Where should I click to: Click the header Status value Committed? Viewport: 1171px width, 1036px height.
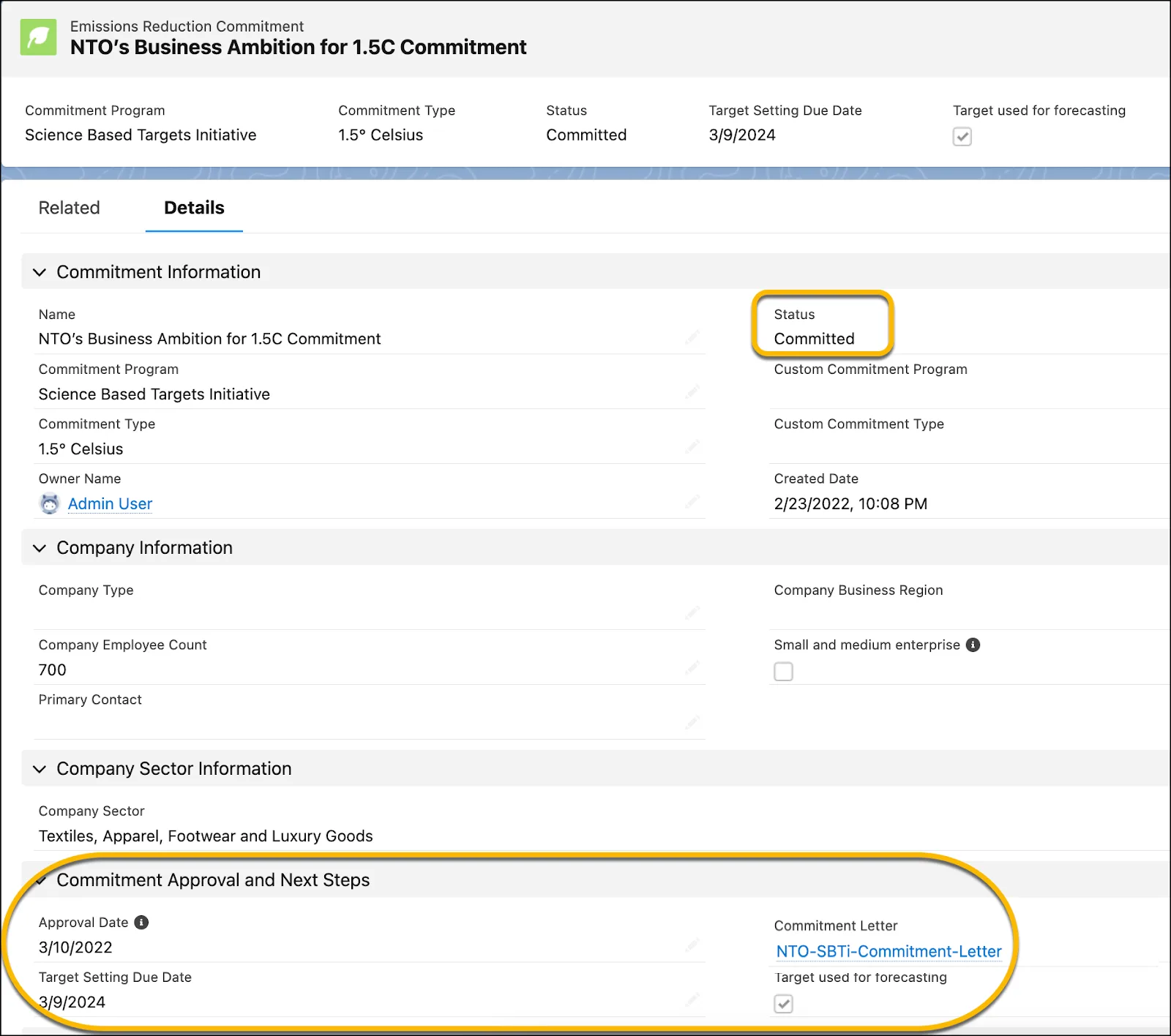(x=586, y=135)
